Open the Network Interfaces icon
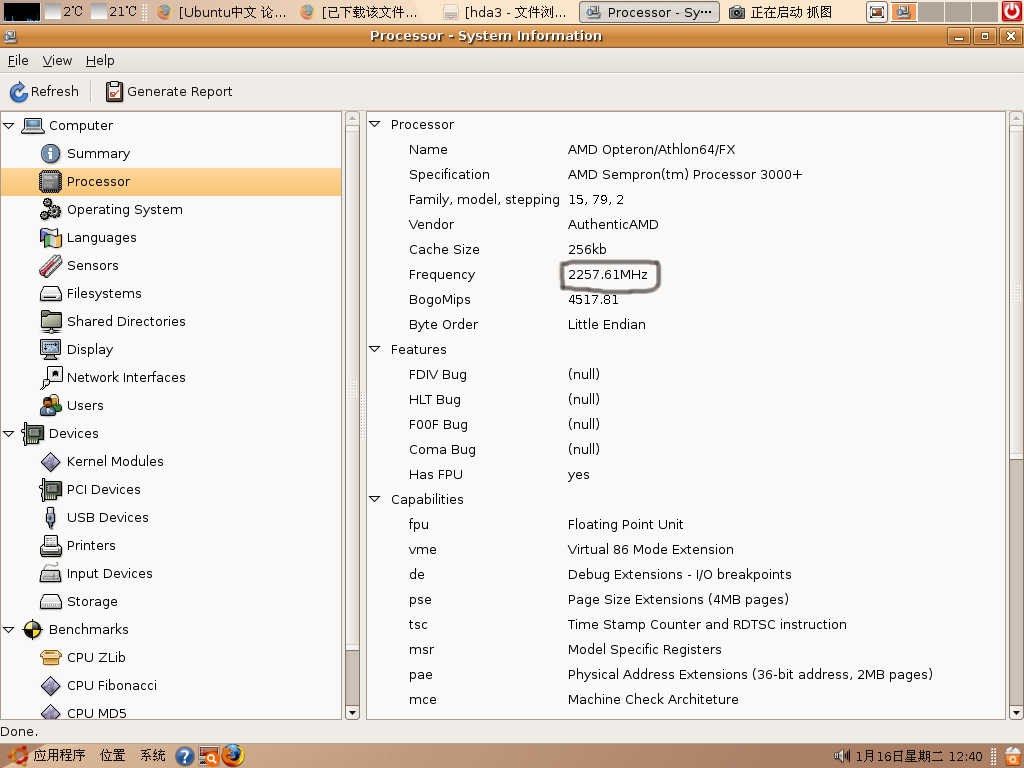This screenshot has height=768, width=1024. tap(50, 377)
